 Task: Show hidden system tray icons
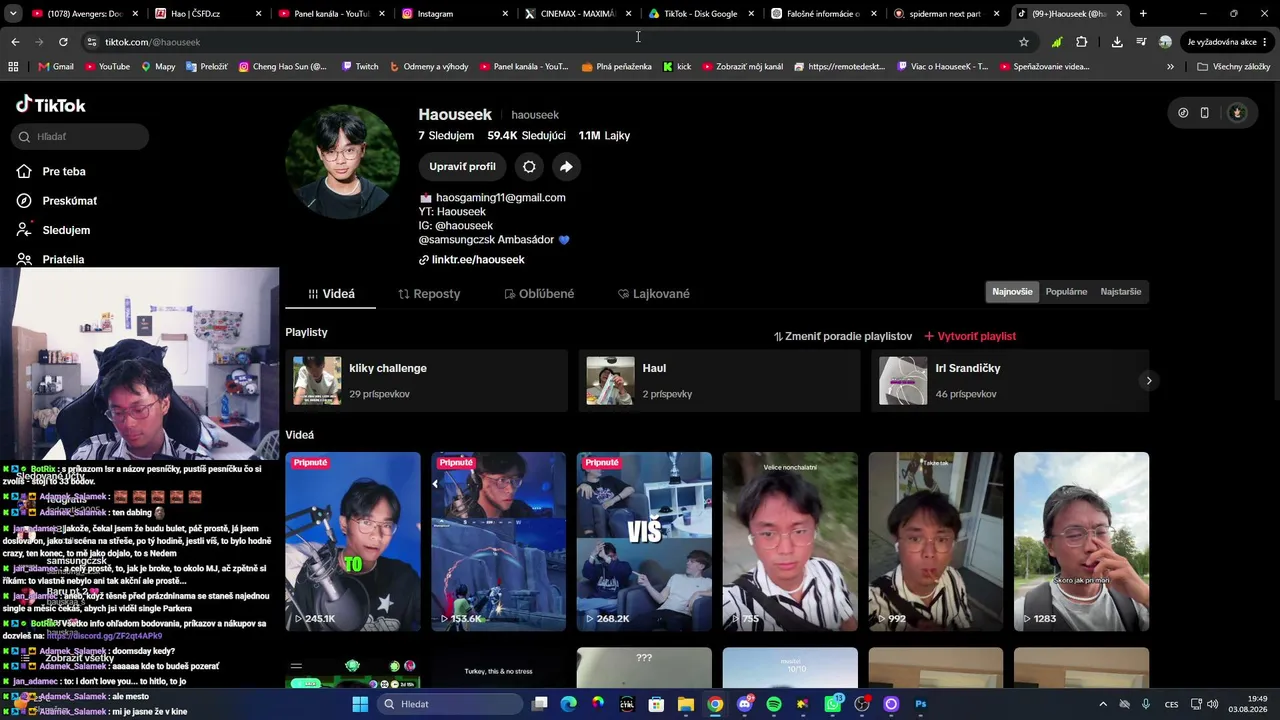pyautogui.click(x=1103, y=704)
